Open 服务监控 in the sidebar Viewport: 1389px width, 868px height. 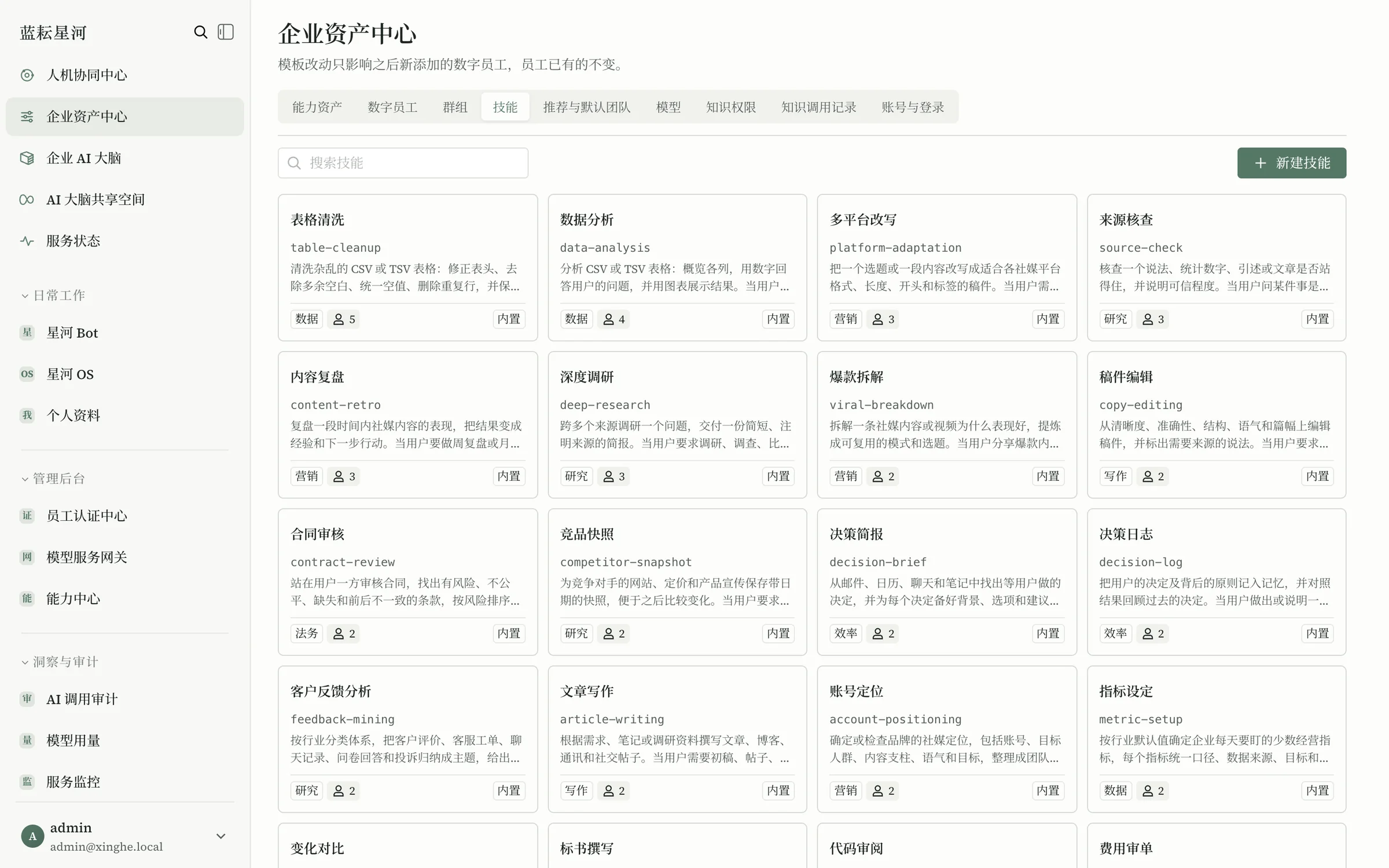point(124,782)
